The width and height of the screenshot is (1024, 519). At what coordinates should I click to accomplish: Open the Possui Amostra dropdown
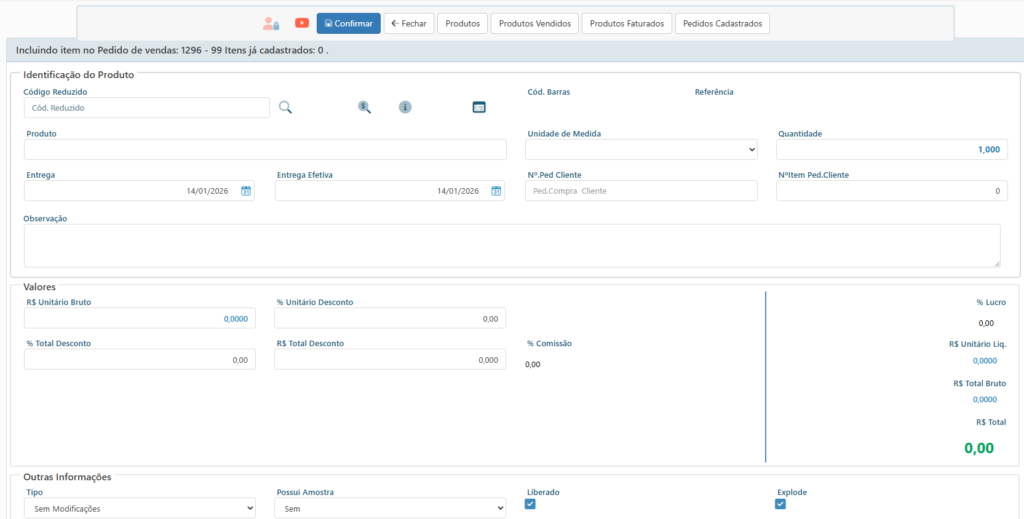(390, 508)
